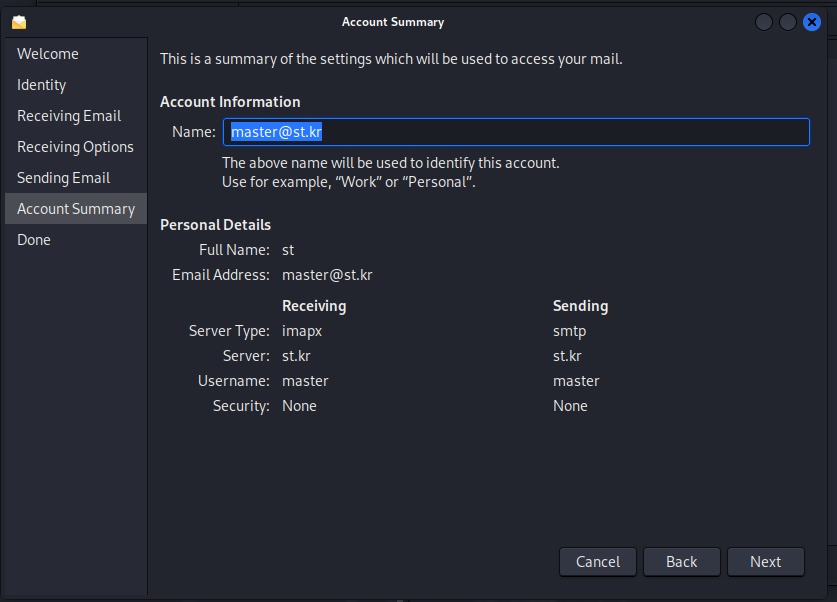The width and height of the screenshot is (837, 602).
Task: Click the minimize window circle button
Action: (x=764, y=22)
